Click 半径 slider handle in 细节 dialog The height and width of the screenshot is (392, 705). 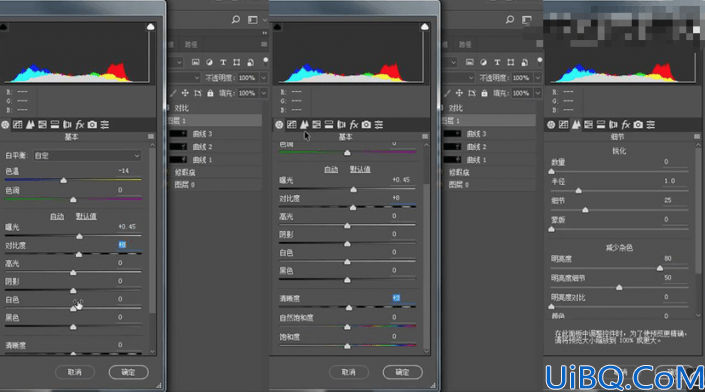579,191
